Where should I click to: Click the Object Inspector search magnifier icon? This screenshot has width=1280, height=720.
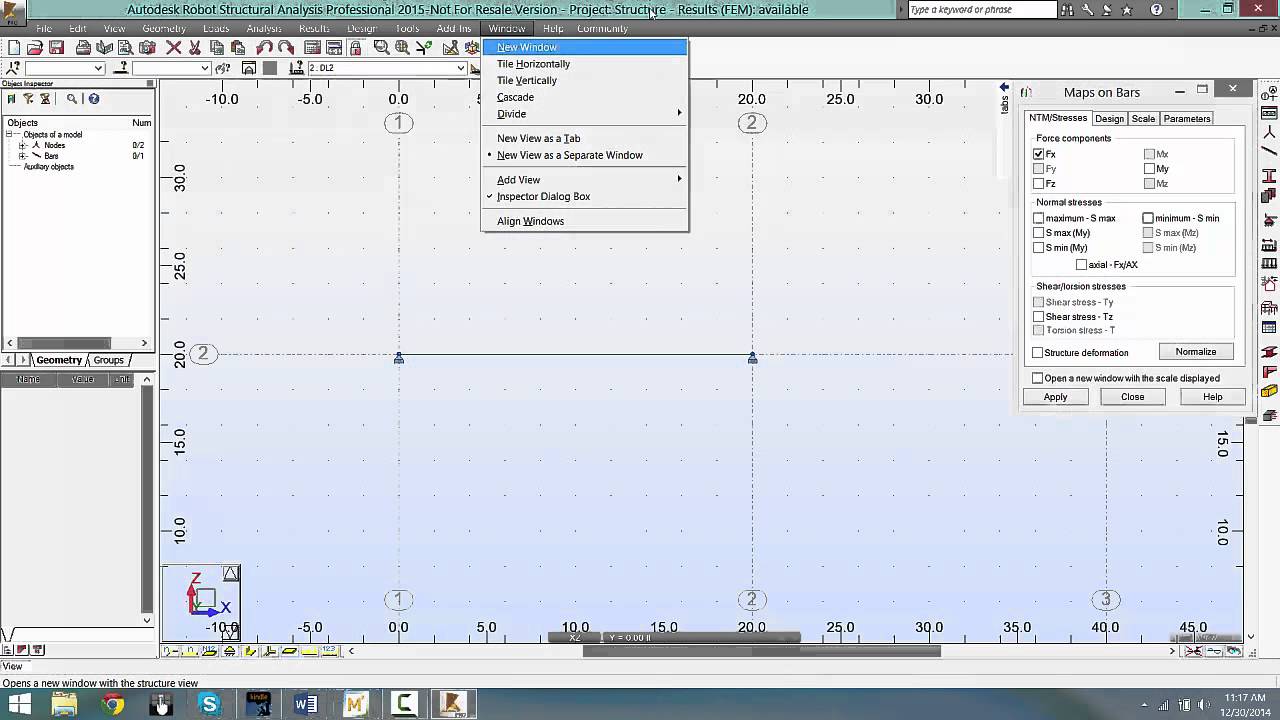tap(72, 99)
